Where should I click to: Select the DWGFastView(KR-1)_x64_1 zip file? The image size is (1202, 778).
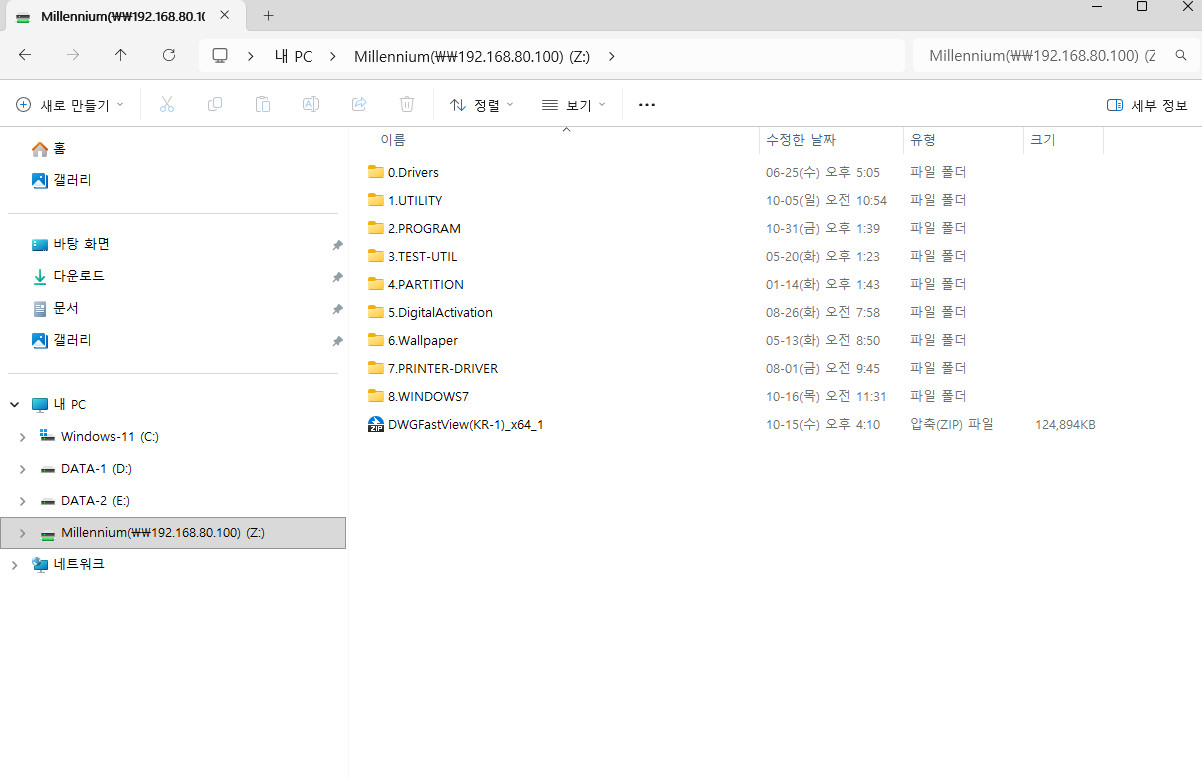[465, 425]
